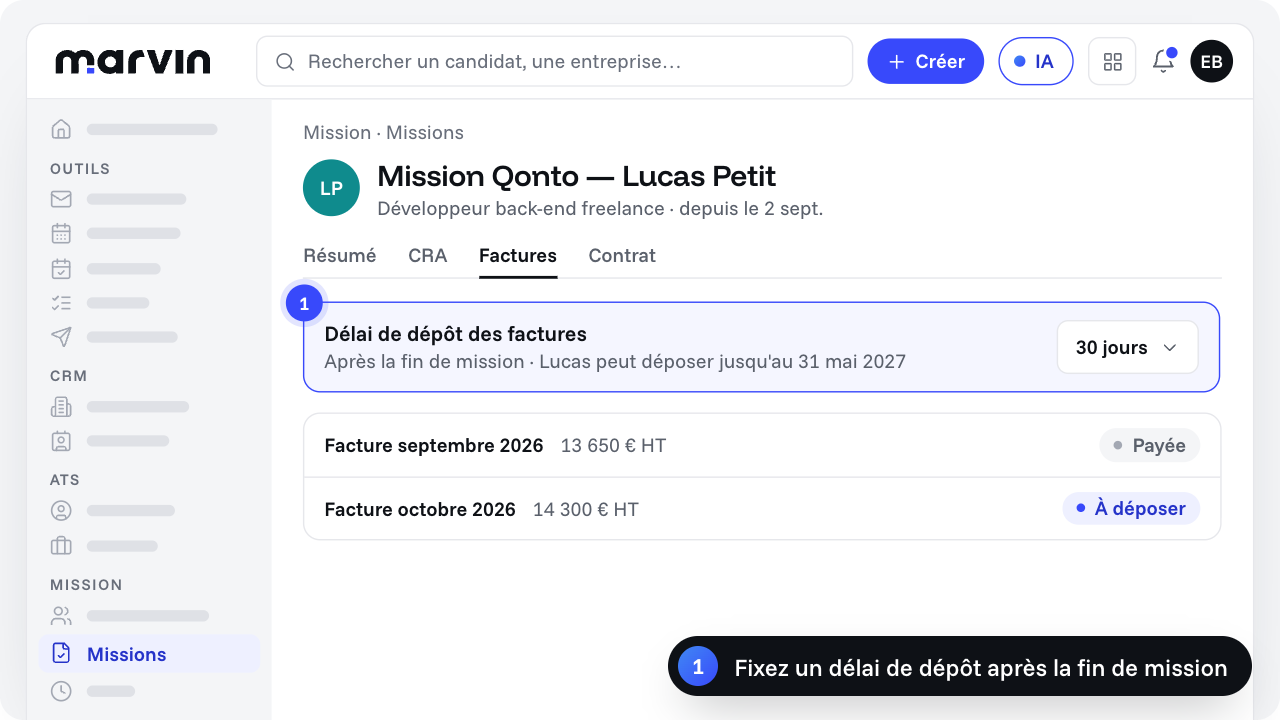This screenshot has height=720, width=1280.
Task: Open the EB user avatar menu
Action: (1211, 62)
